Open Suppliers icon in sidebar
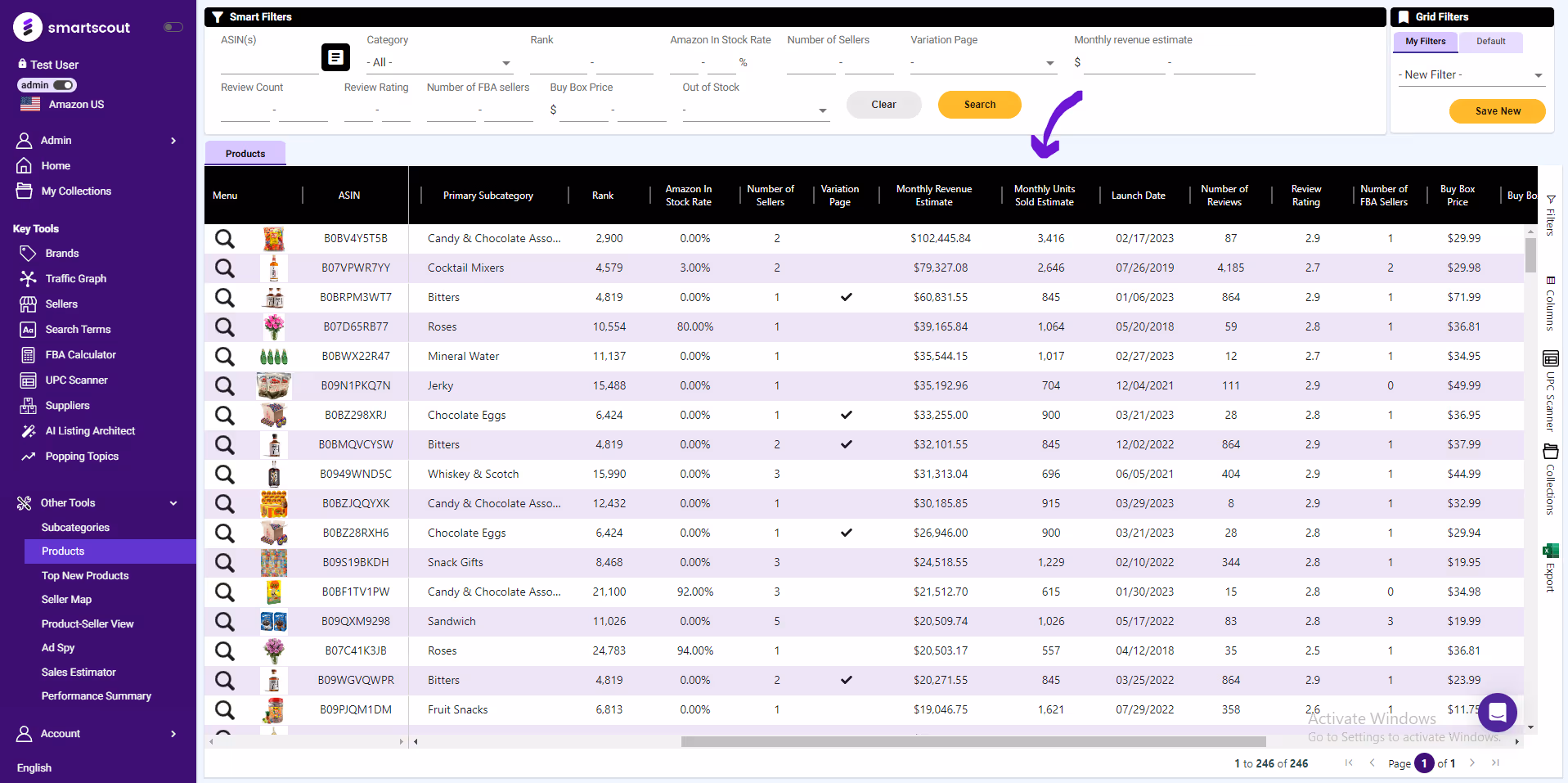Screen dimensions: 1568x783 (28, 406)
